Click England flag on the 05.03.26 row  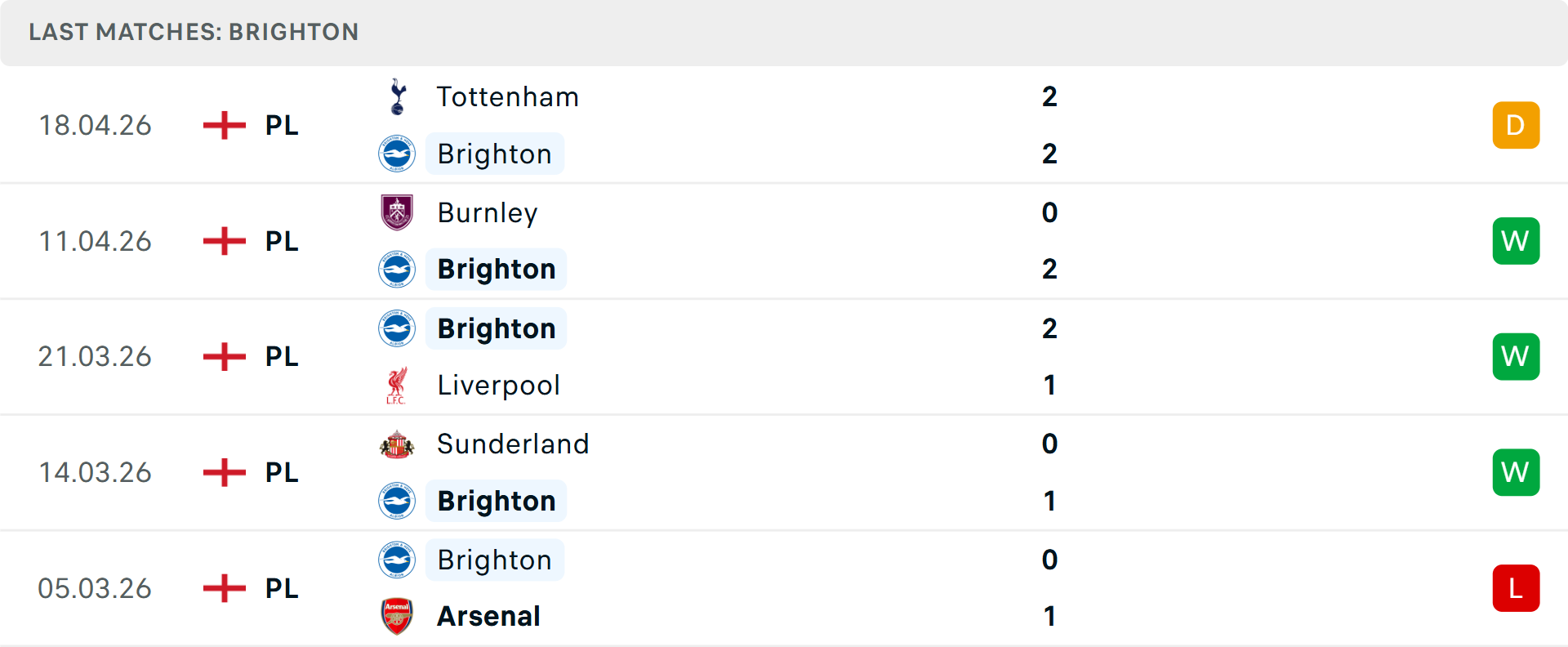coord(225,588)
